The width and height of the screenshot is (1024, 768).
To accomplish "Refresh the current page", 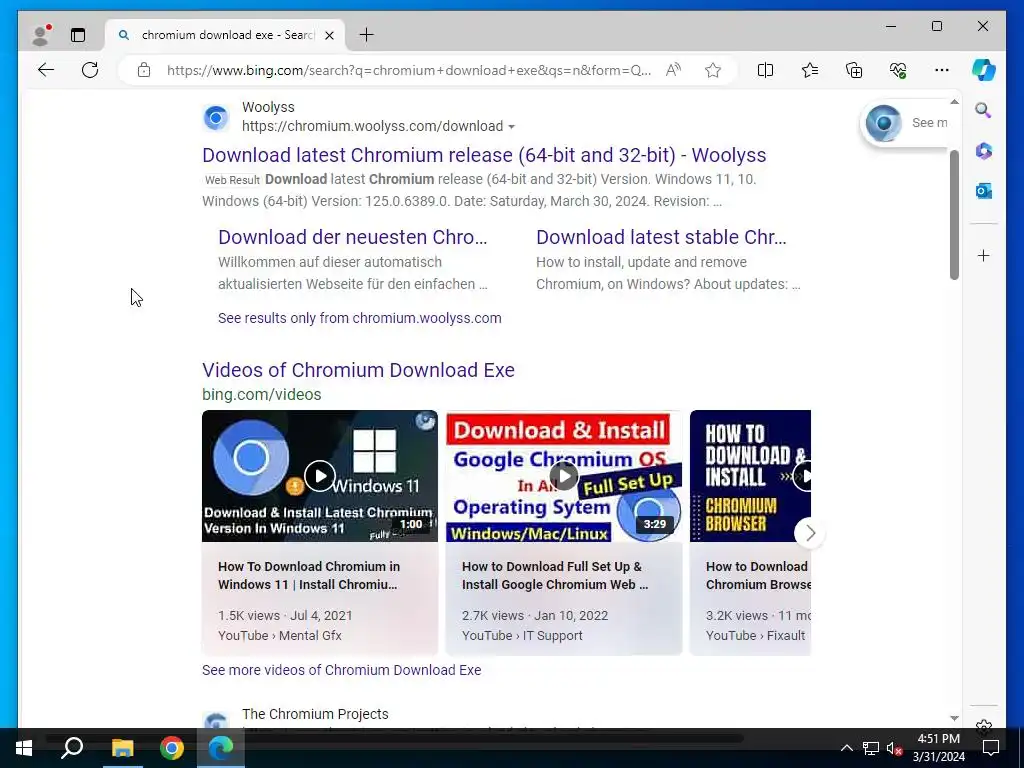I will pyautogui.click(x=90, y=70).
